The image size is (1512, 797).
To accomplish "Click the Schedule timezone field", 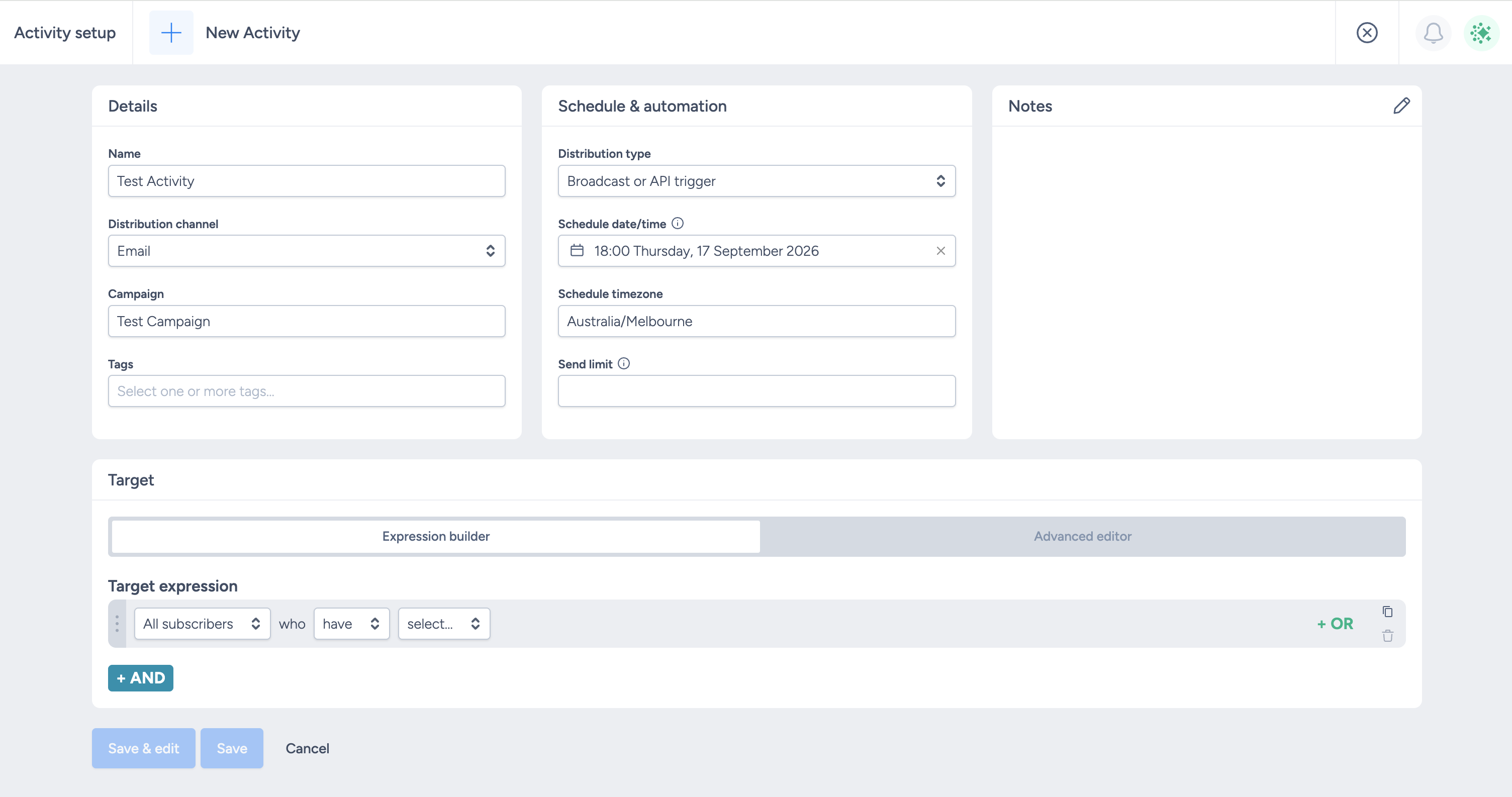I will click(756, 321).
